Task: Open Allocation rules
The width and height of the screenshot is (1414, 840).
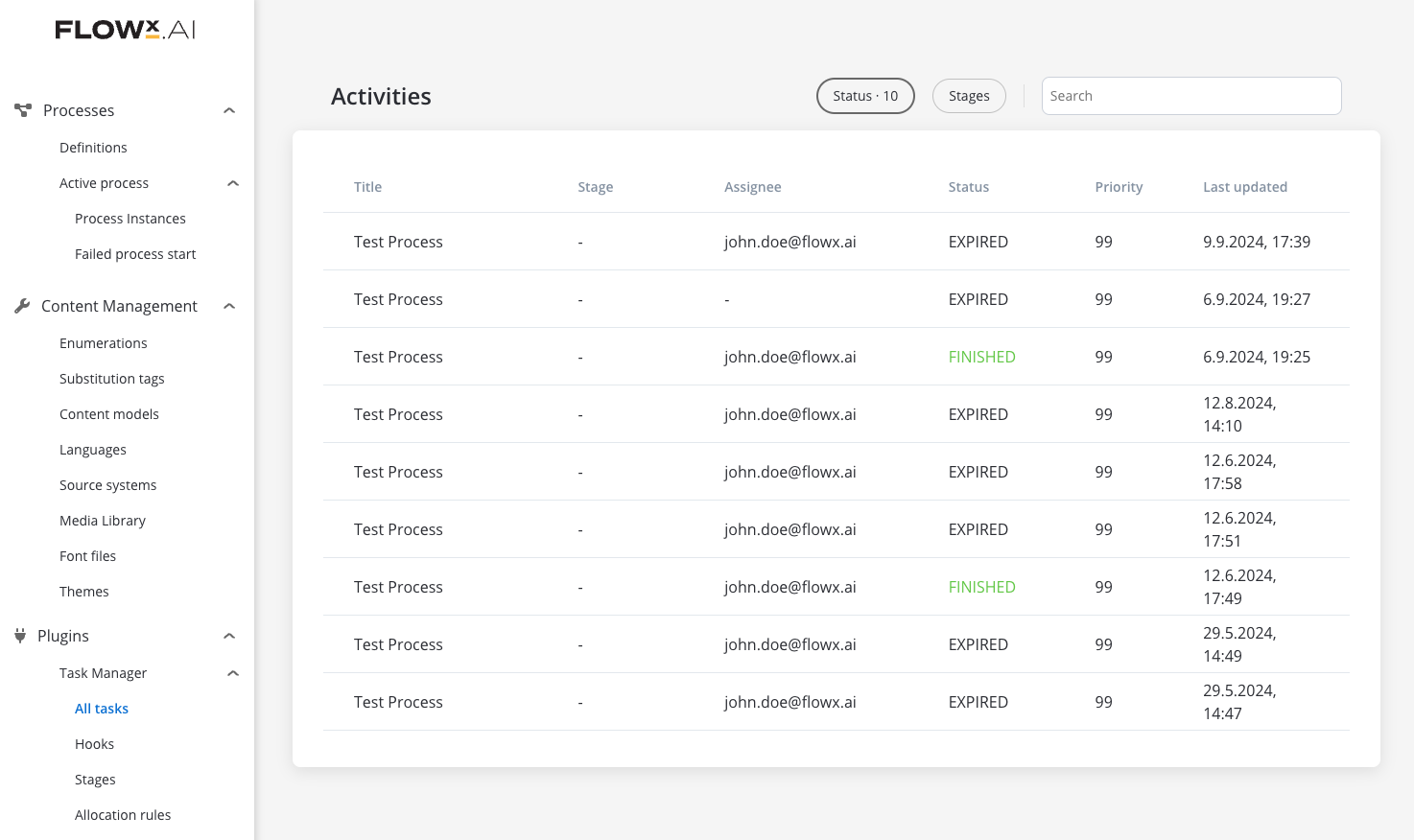Action: click(x=123, y=815)
